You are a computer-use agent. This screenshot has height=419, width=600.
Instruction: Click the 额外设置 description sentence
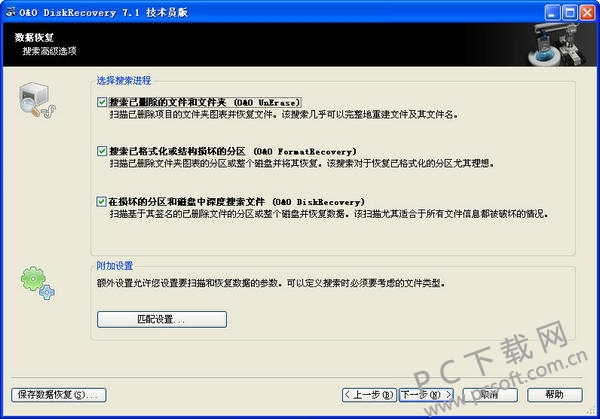pos(271,284)
